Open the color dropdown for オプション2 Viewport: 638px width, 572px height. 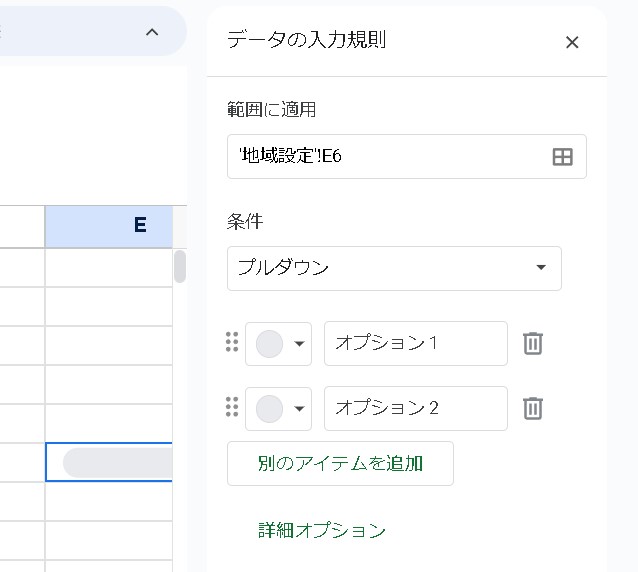pyautogui.click(x=278, y=409)
